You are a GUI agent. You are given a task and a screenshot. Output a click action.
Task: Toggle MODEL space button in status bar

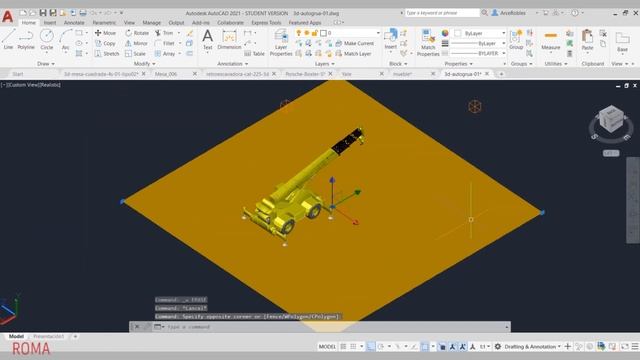(x=327, y=347)
